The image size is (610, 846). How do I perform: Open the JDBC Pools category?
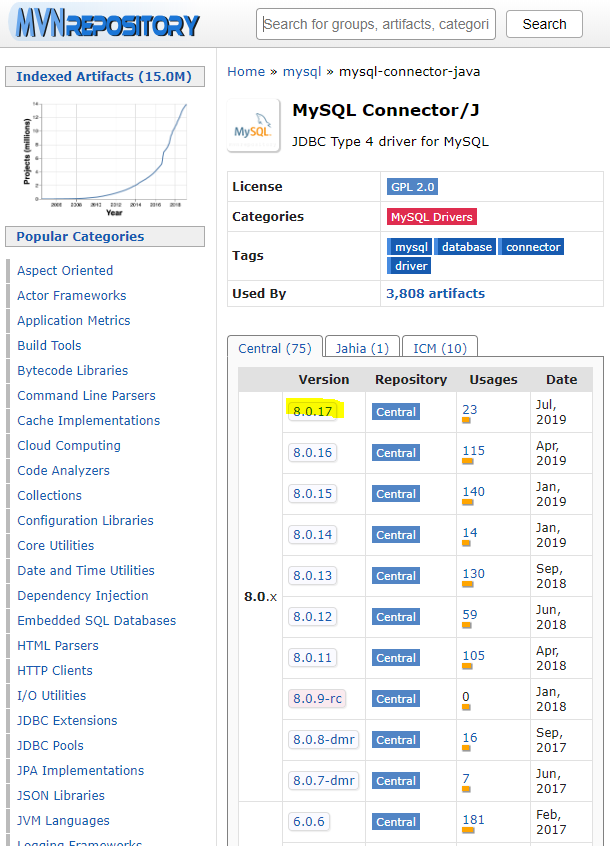tap(50, 746)
